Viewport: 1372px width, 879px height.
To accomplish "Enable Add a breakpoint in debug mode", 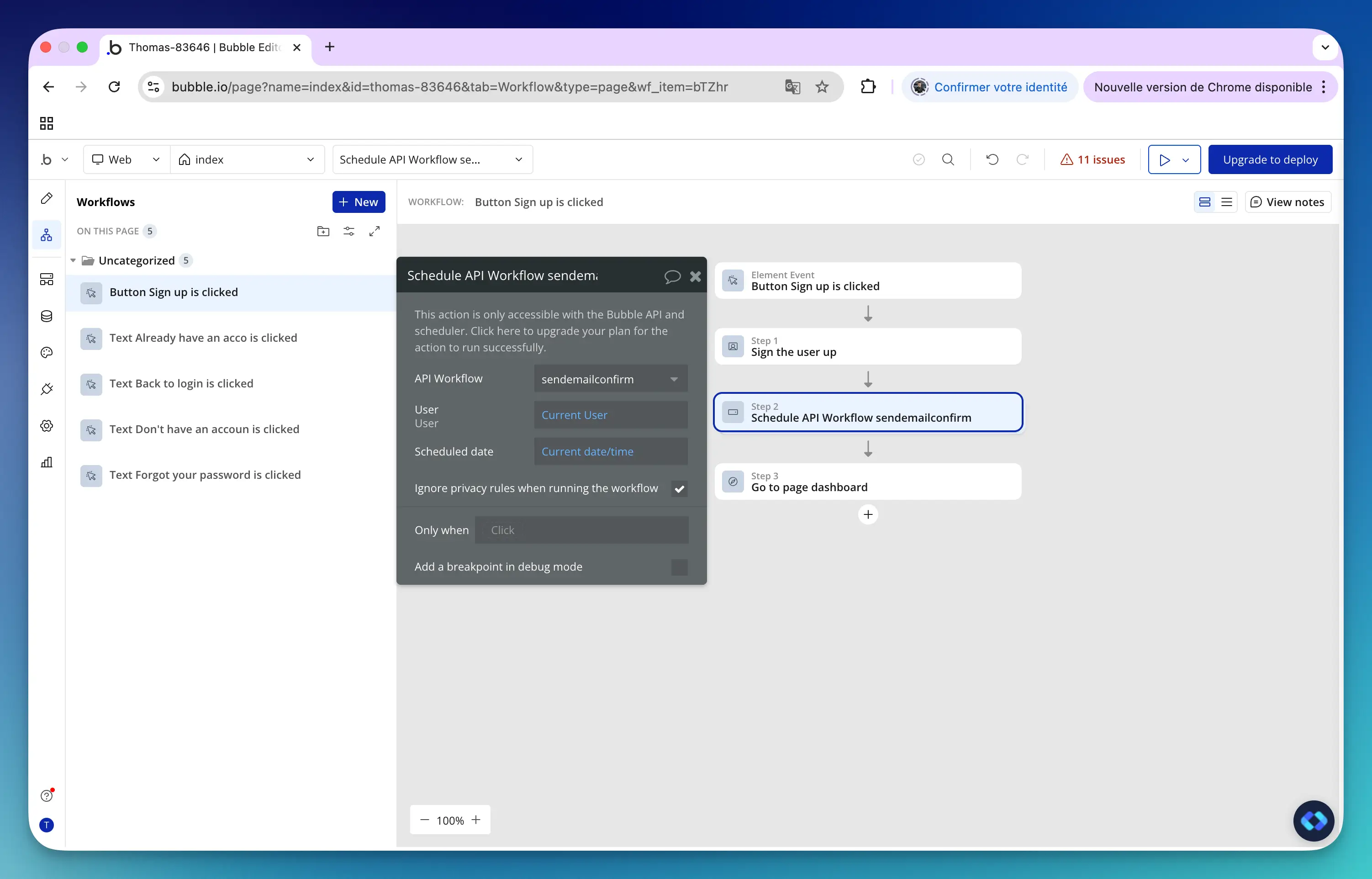I will click(679, 567).
